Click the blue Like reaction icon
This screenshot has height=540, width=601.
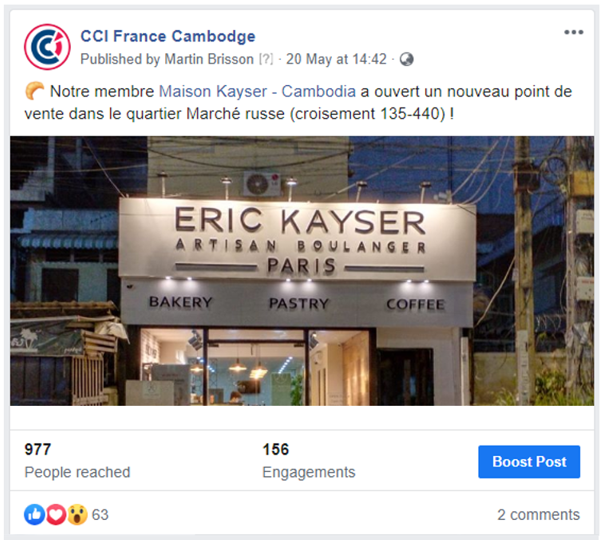point(34,514)
